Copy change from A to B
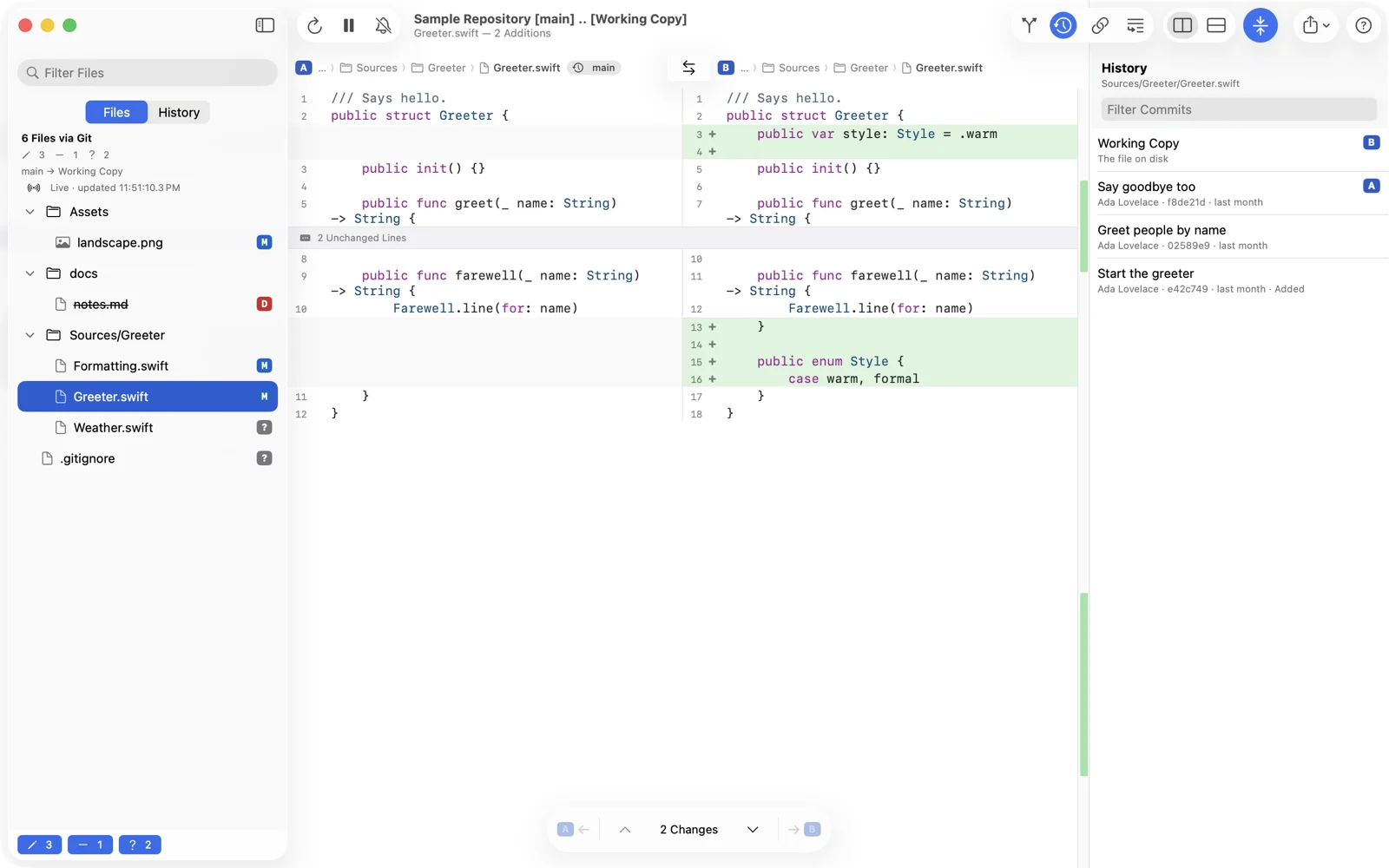The height and width of the screenshot is (868, 1389). [x=804, y=830]
